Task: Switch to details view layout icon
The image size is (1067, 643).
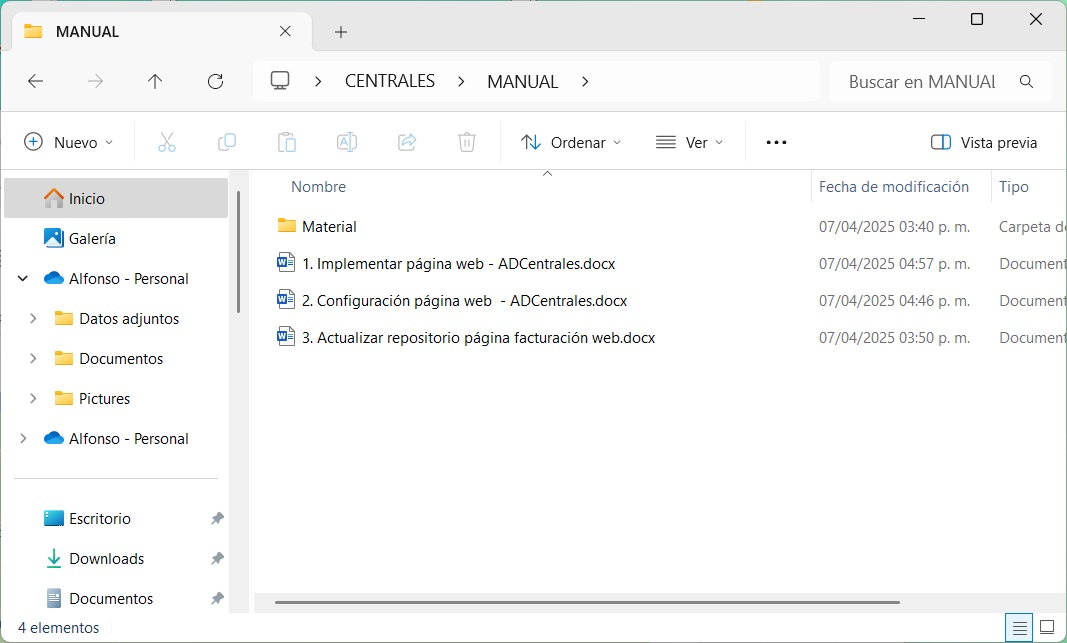Action: tap(1019, 628)
